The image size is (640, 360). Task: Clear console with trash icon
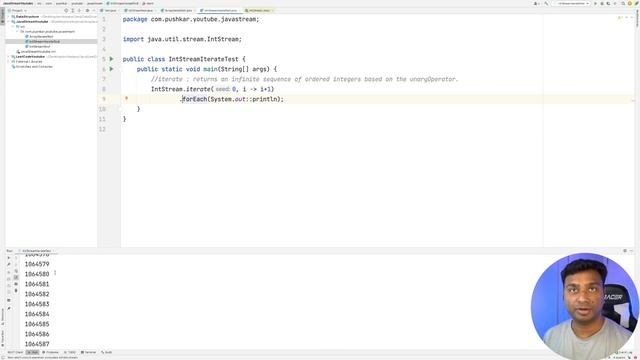[16, 290]
